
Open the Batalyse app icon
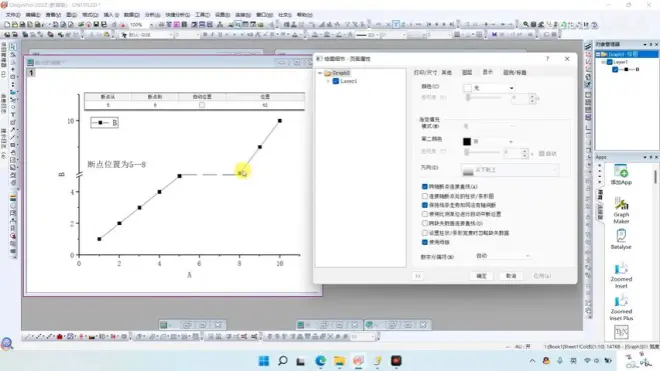(x=621, y=239)
